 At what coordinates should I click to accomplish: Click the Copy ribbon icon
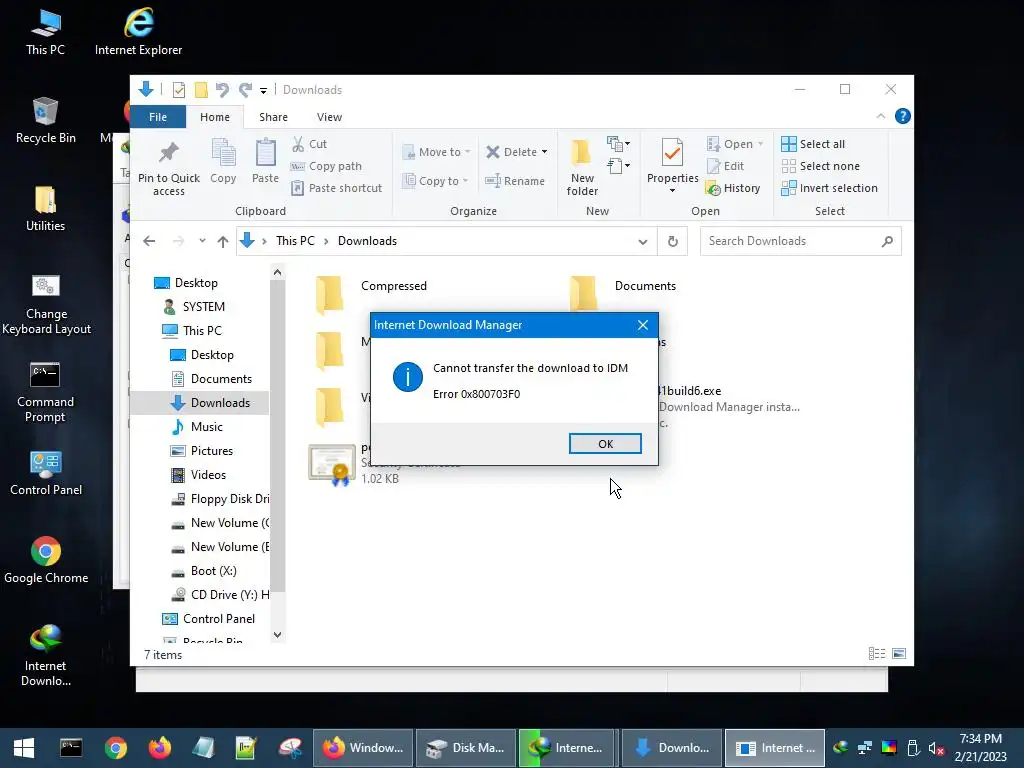point(223,153)
